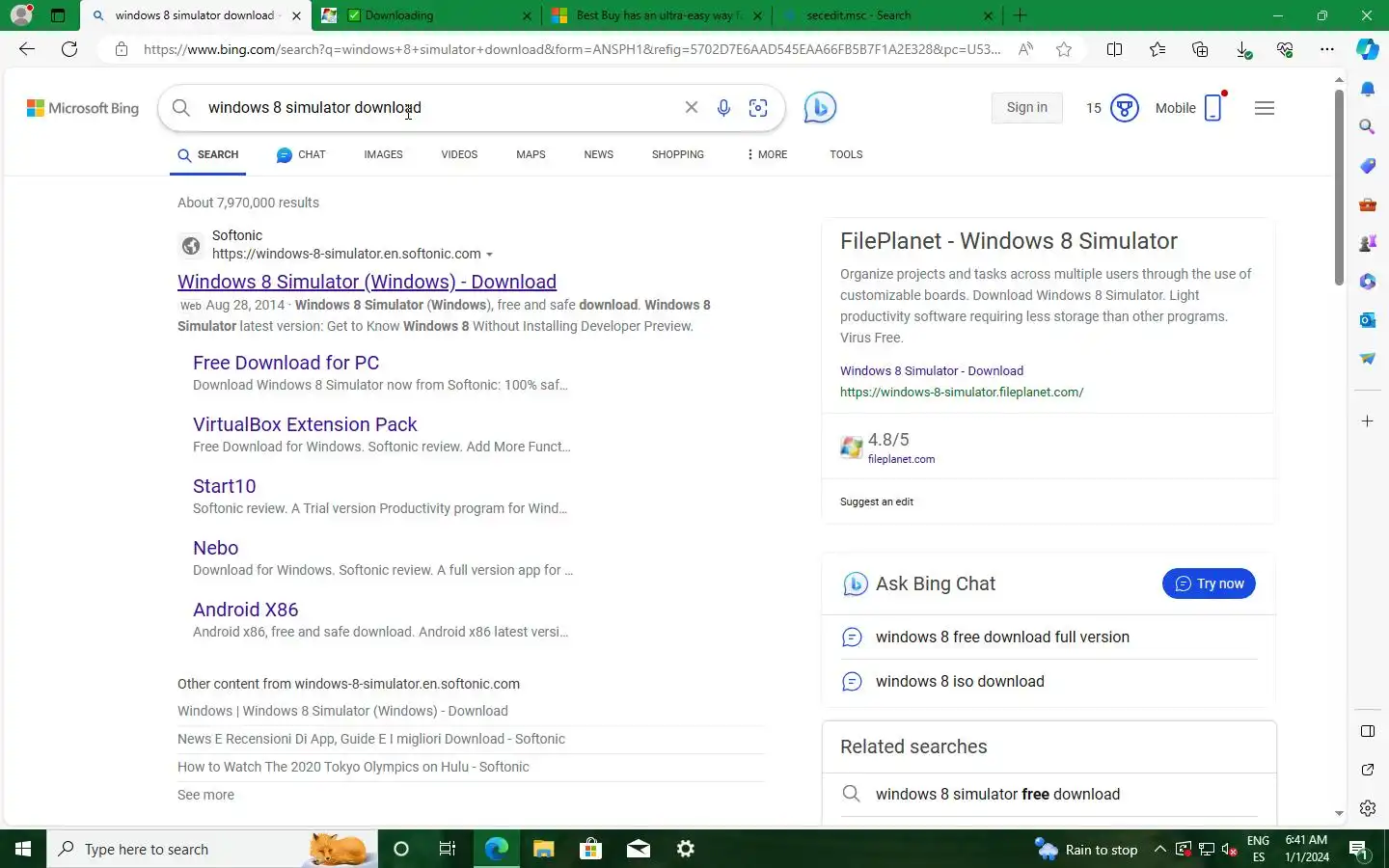
Task: Open Read aloud icon in address bar
Action: pos(1025,49)
